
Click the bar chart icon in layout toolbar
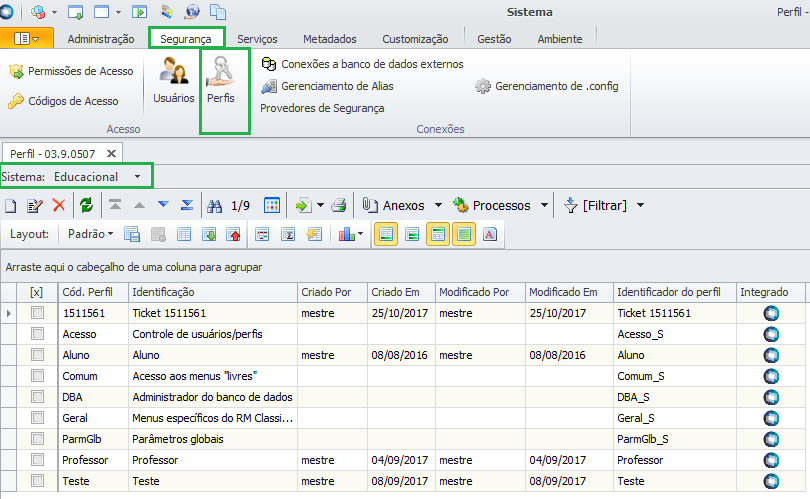pyautogui.click(x=347, y=235)
